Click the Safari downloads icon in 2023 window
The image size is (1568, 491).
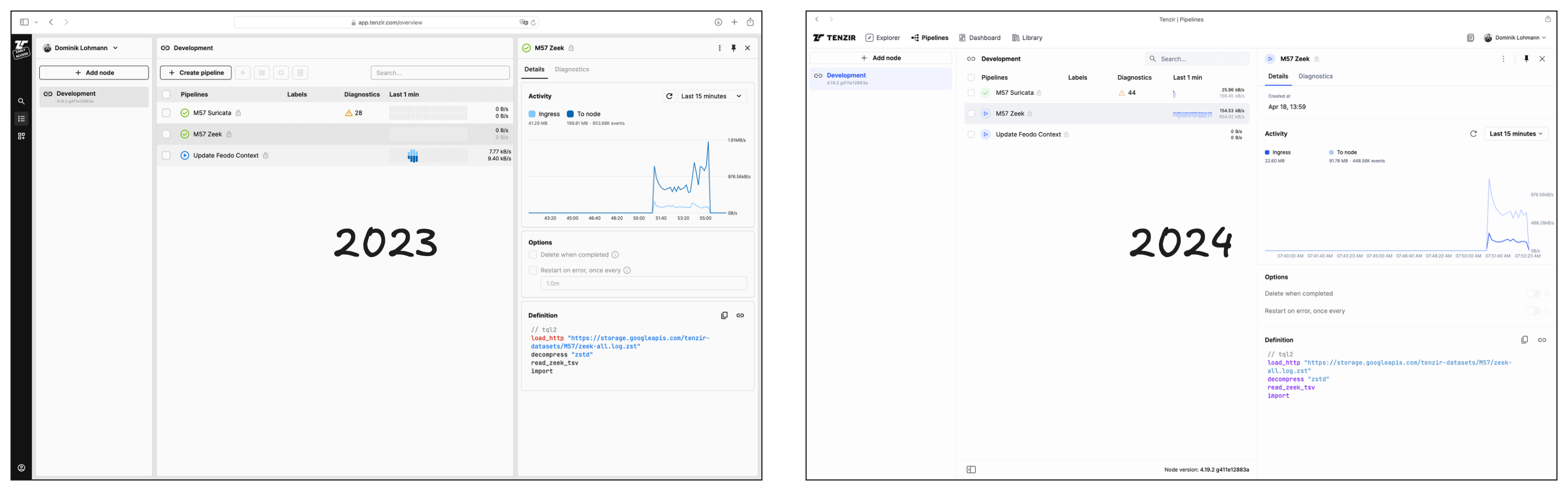click(718, 23)
